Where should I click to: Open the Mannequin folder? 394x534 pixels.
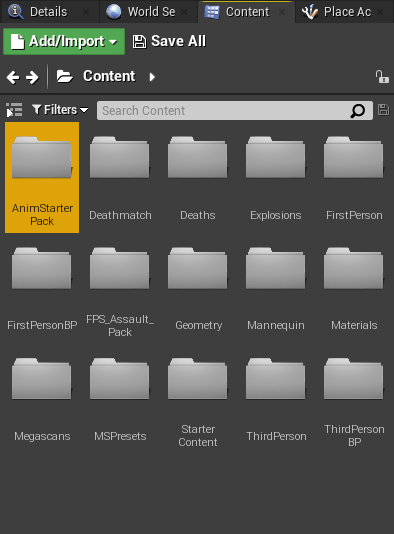coord(275,289)
